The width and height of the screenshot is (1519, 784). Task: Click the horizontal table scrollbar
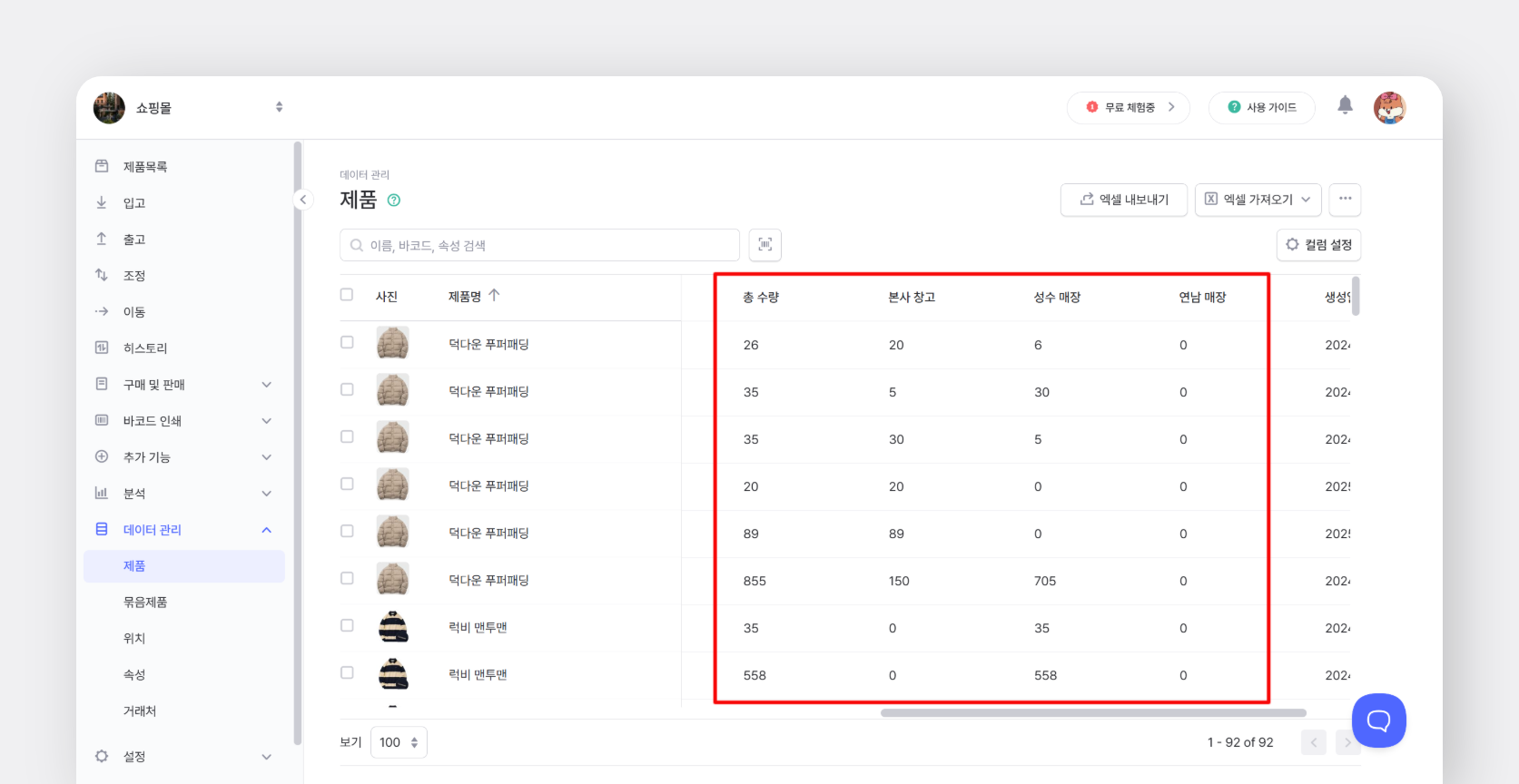[1092, 713]
